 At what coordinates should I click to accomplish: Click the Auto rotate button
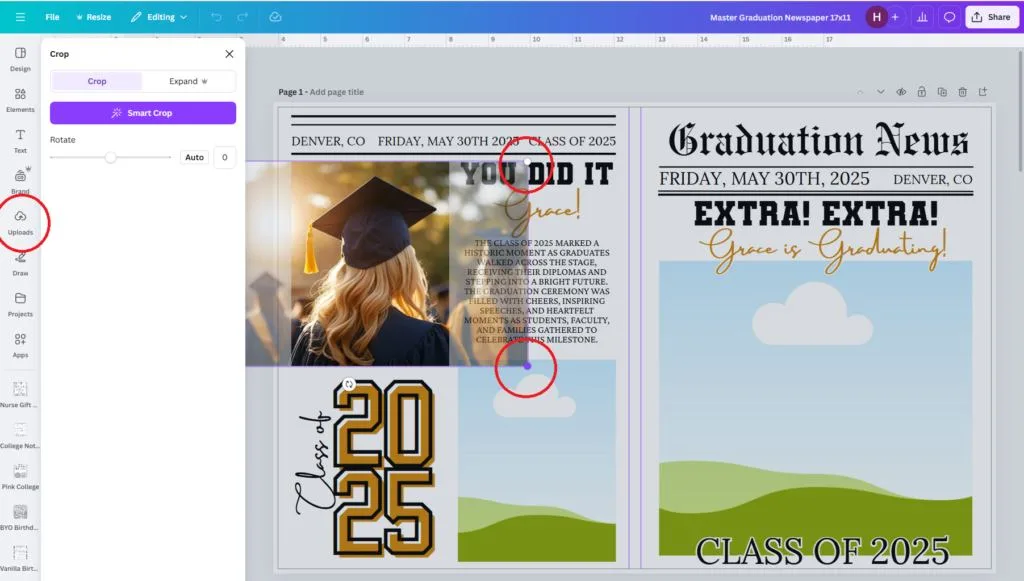[194, 157]
